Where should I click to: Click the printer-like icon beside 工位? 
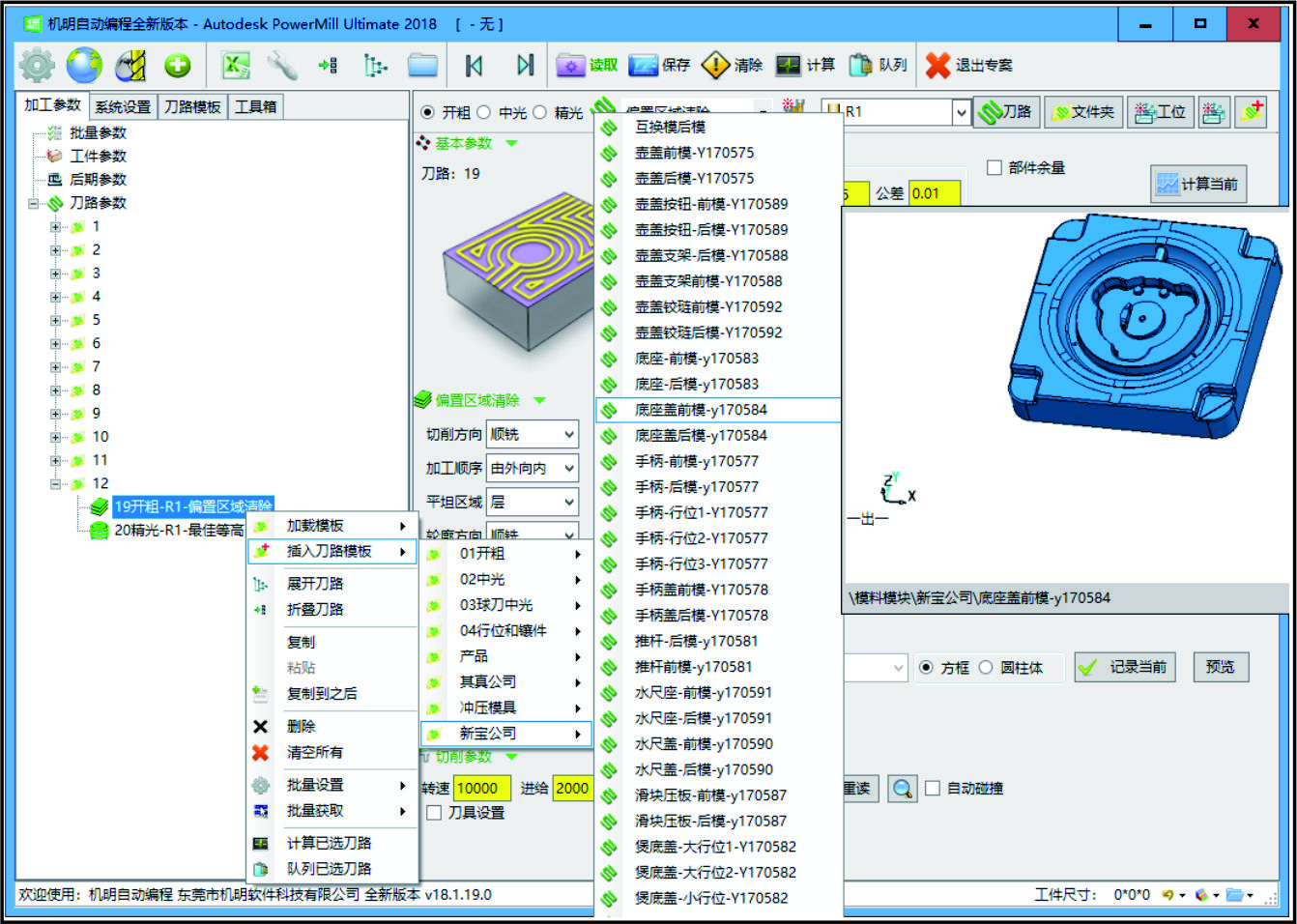click(x=1214, y=112)
